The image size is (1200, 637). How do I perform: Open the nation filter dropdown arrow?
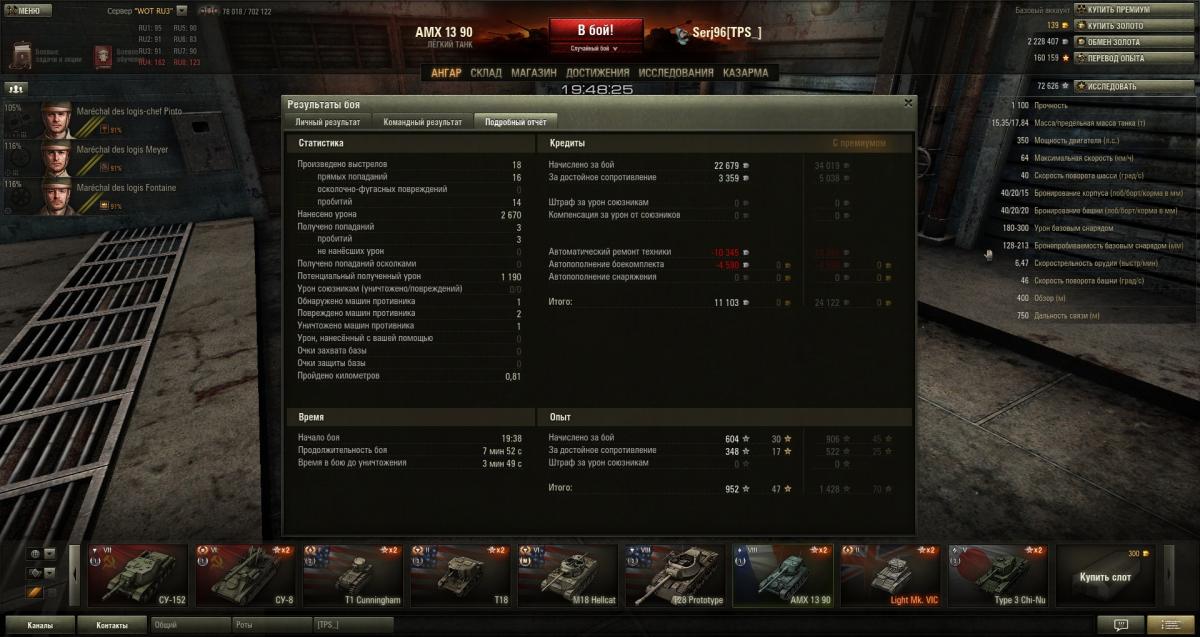pyautogui.click(x=49, y=554)
